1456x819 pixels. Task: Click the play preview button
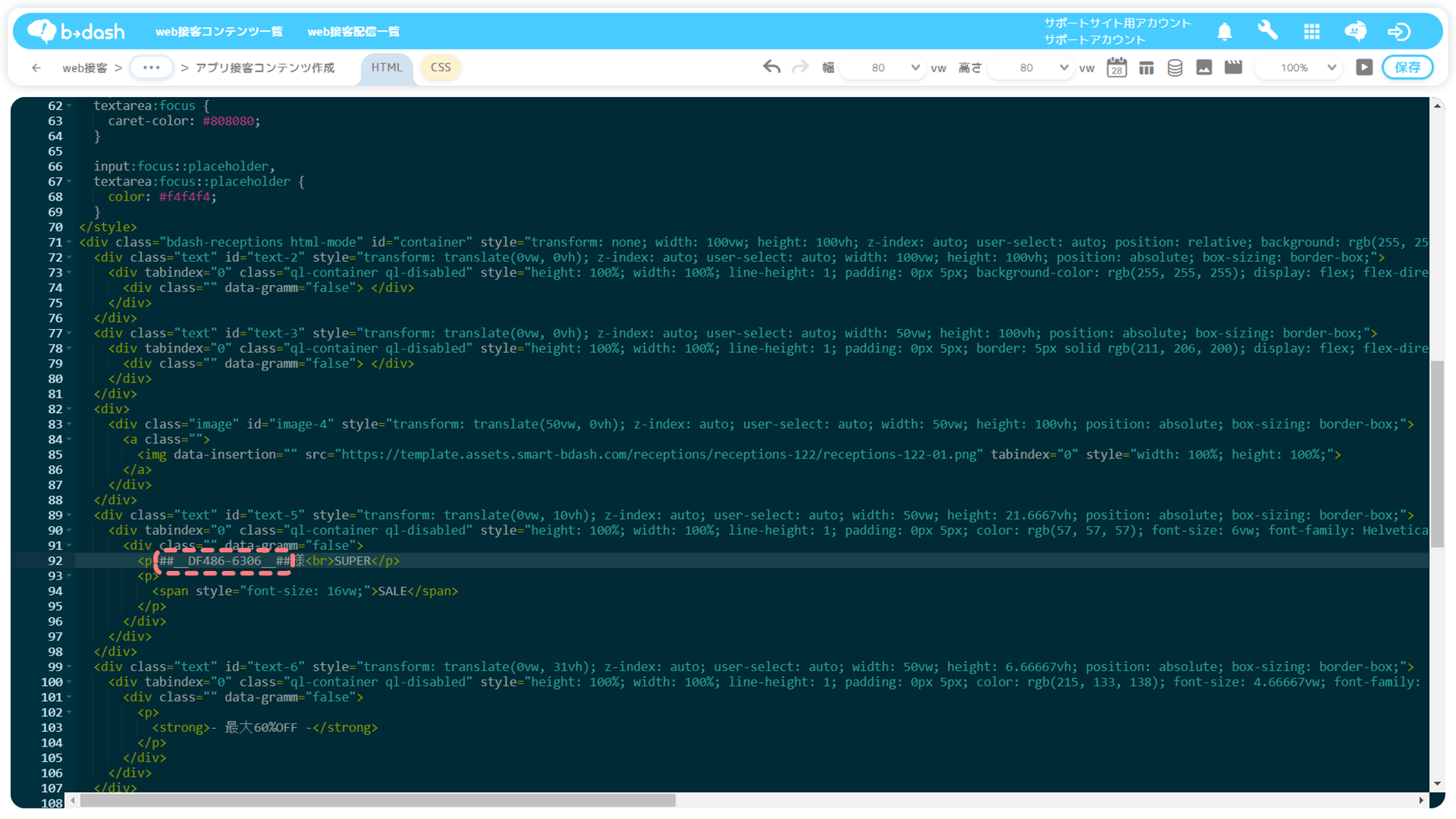[1364, 68]
